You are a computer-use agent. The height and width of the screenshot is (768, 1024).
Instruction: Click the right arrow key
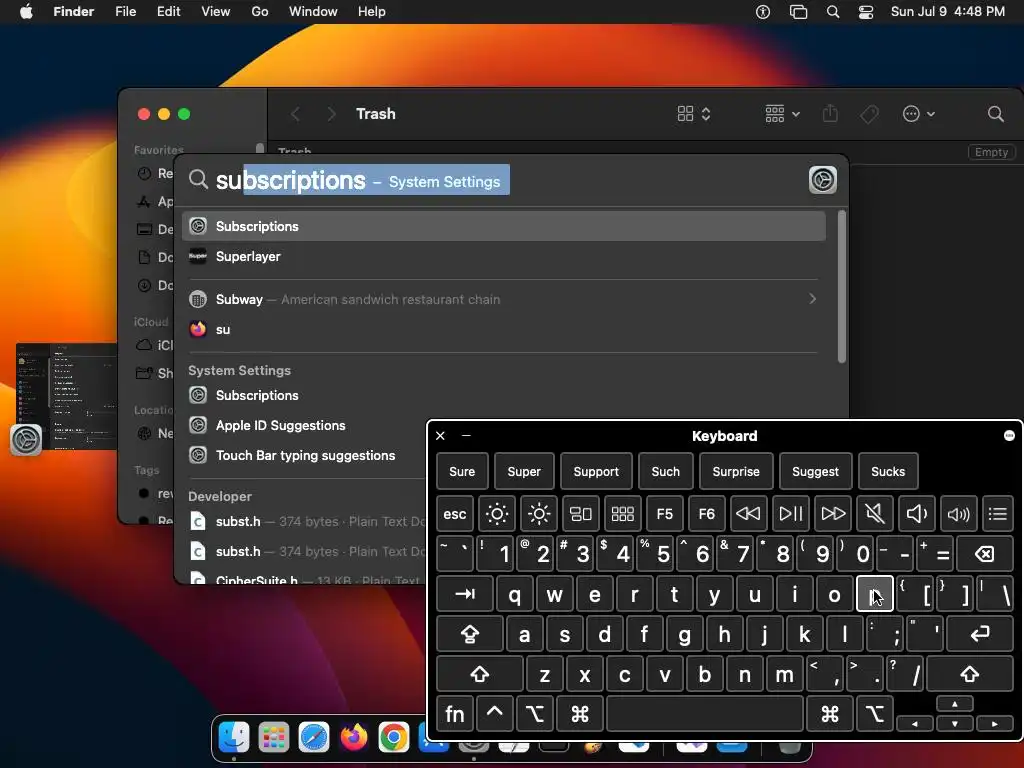point(995,724)
